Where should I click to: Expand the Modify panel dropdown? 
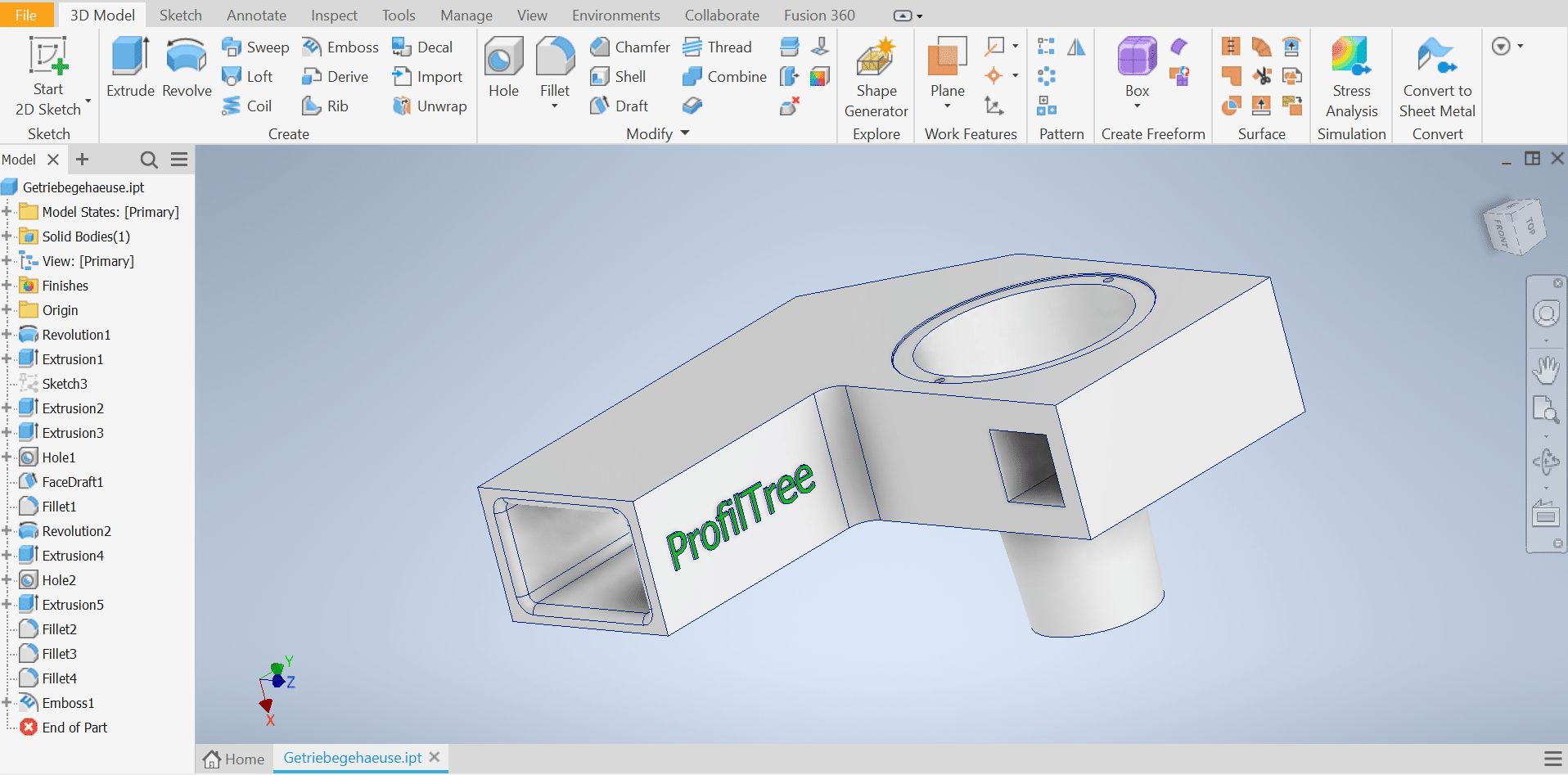point(685,133)
